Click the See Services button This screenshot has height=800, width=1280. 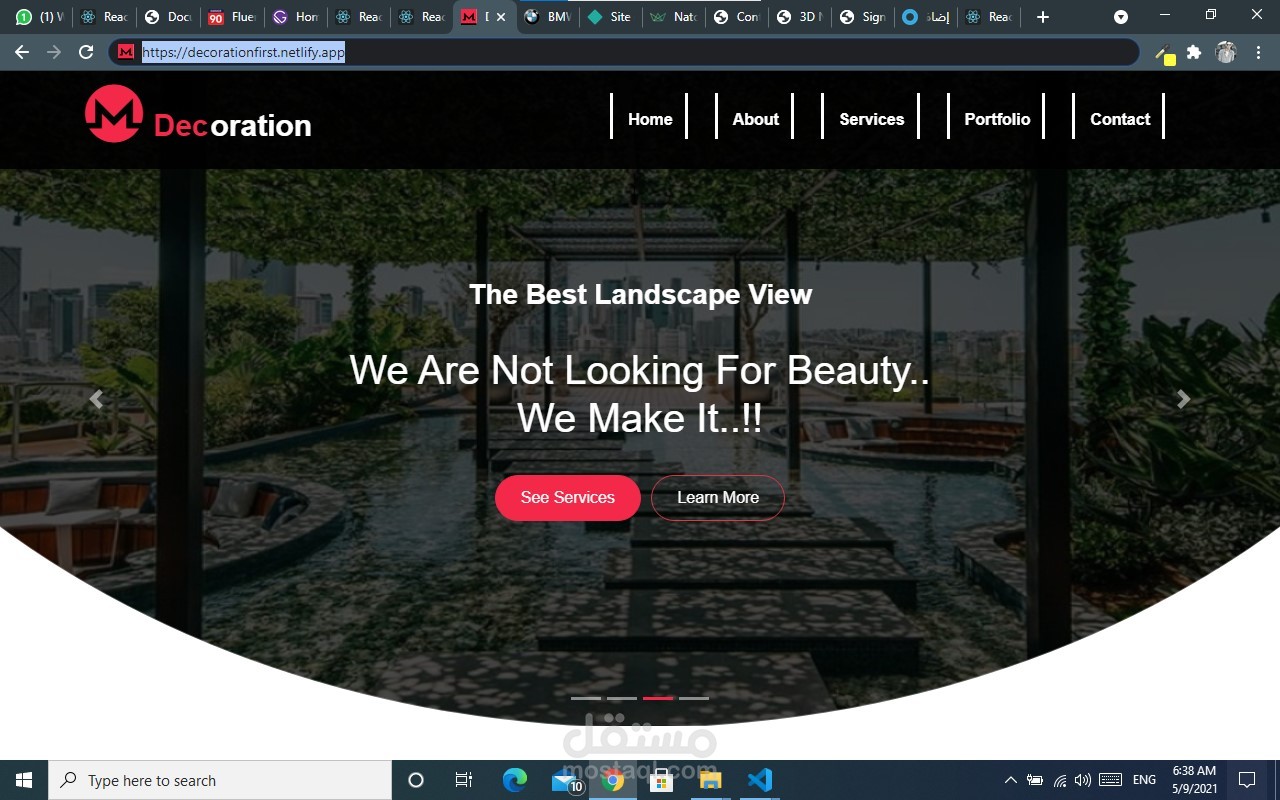coord(568,497)
